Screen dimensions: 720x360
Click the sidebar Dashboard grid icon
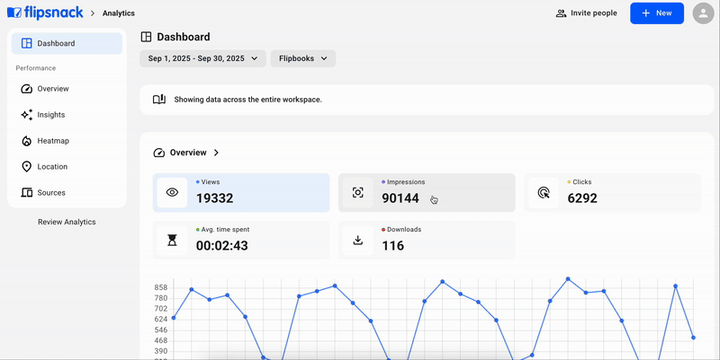click(x=27, y=44)
